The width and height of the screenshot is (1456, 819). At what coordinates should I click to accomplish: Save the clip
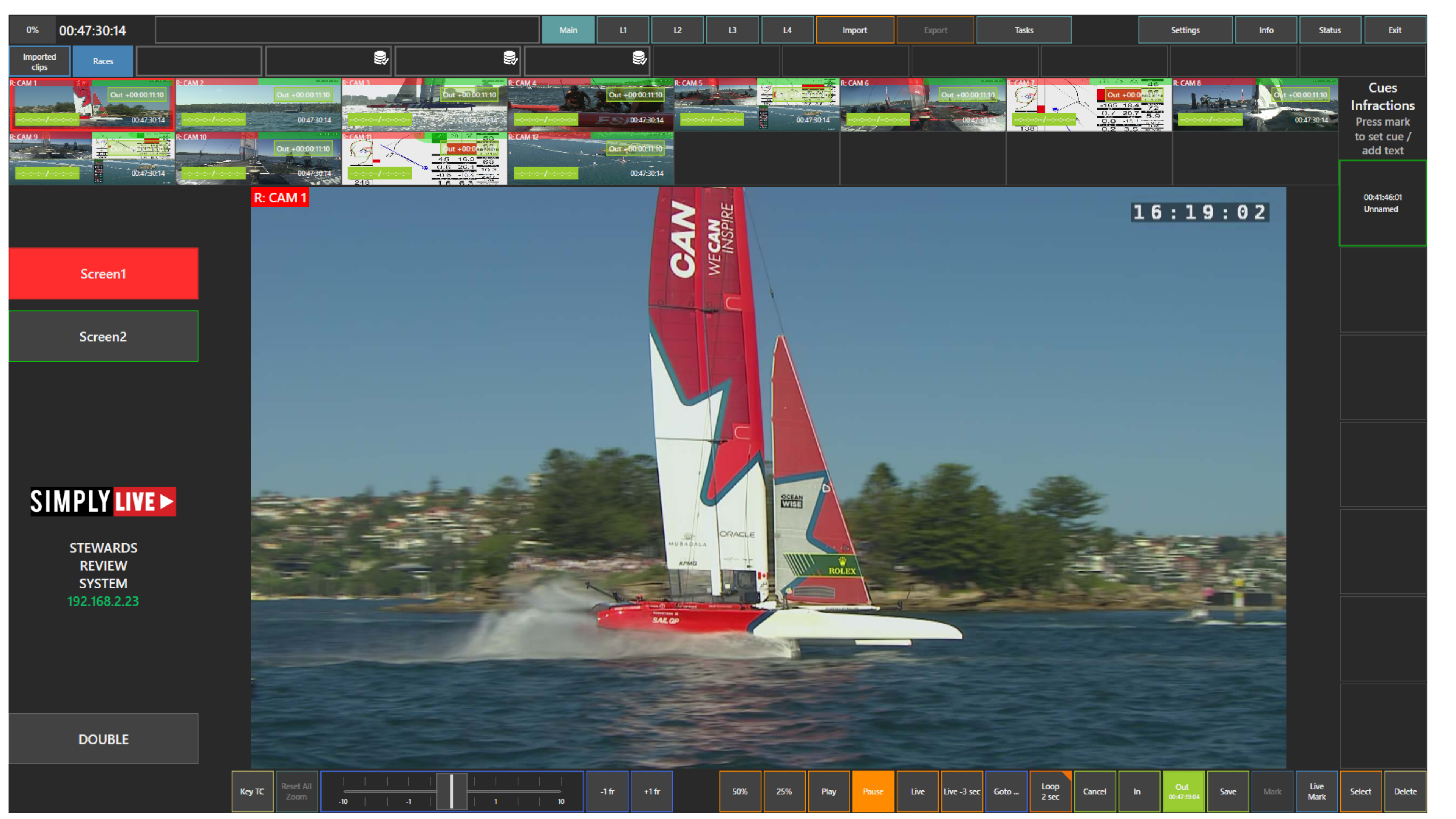[x=1228, y=791]
